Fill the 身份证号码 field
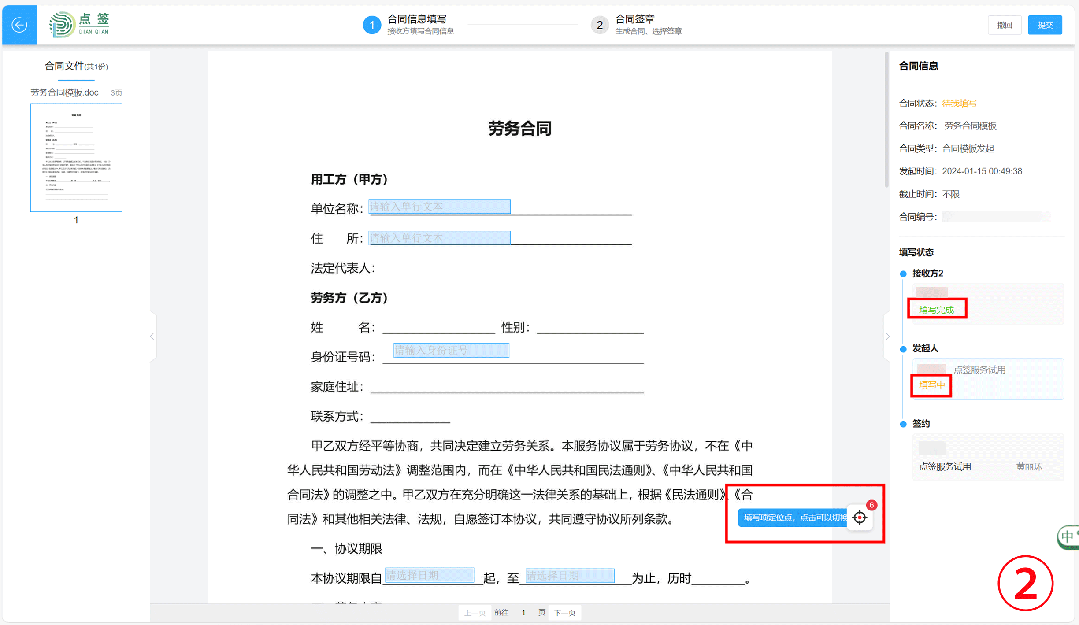This screenshot has width=1079, height=625. (x=451, y=350)
